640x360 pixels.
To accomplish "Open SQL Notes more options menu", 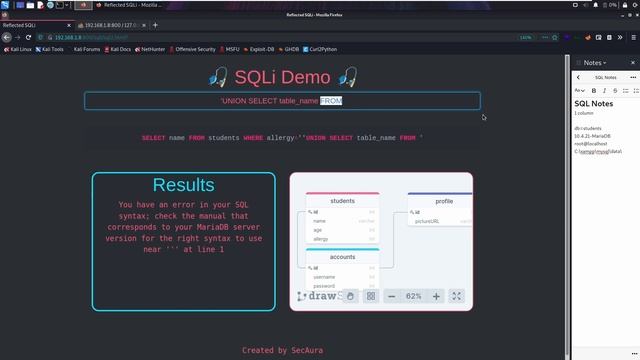I will tap(633, 77).
